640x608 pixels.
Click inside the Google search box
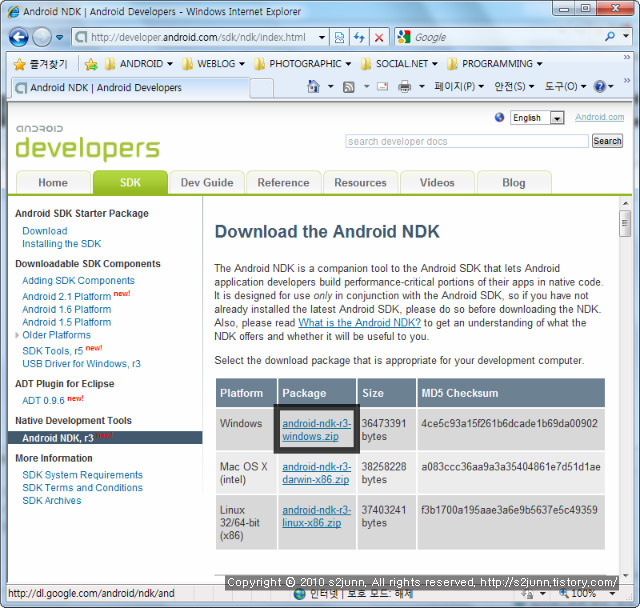coord(506,38)
